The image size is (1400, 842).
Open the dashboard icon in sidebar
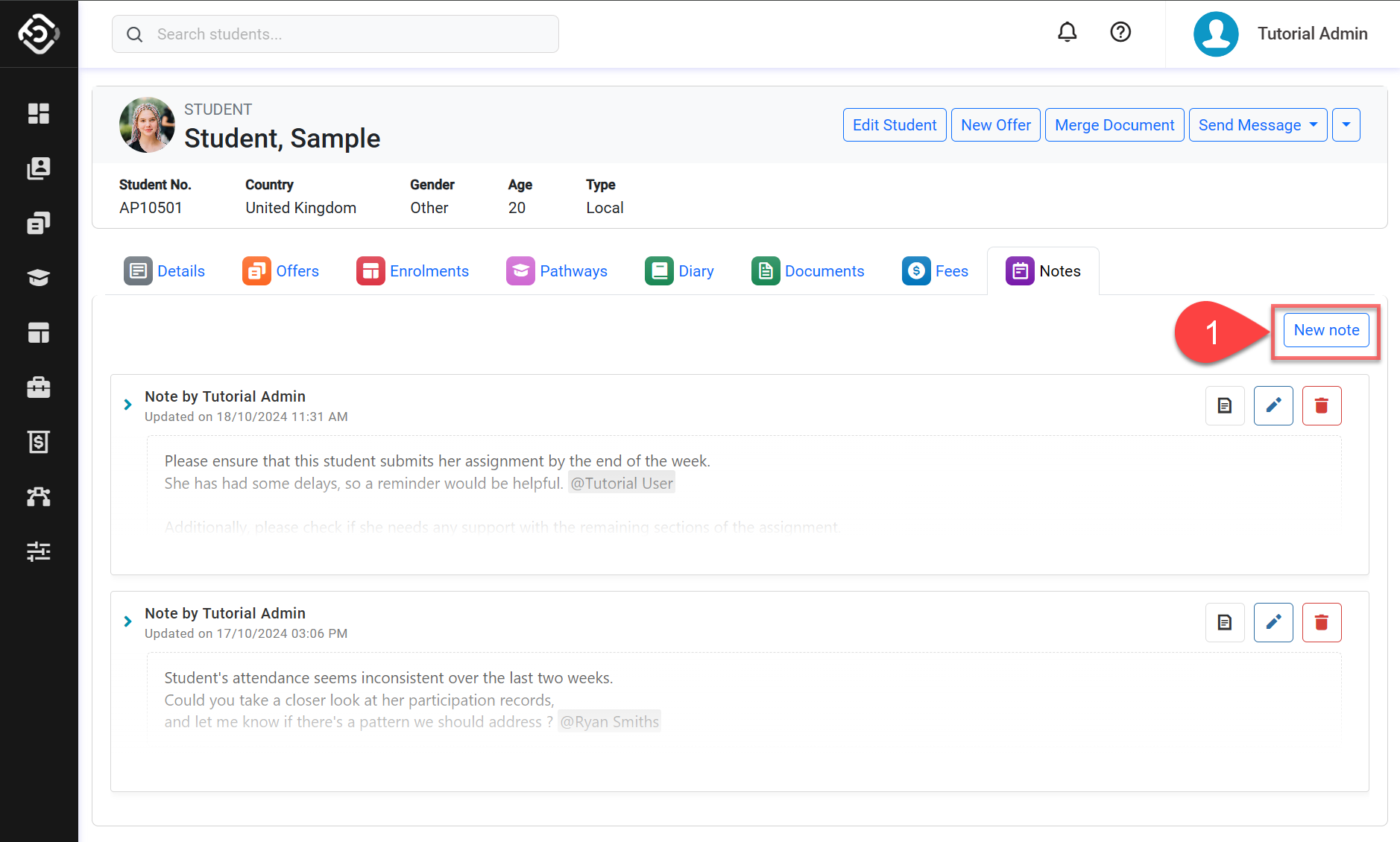(39, 113)
